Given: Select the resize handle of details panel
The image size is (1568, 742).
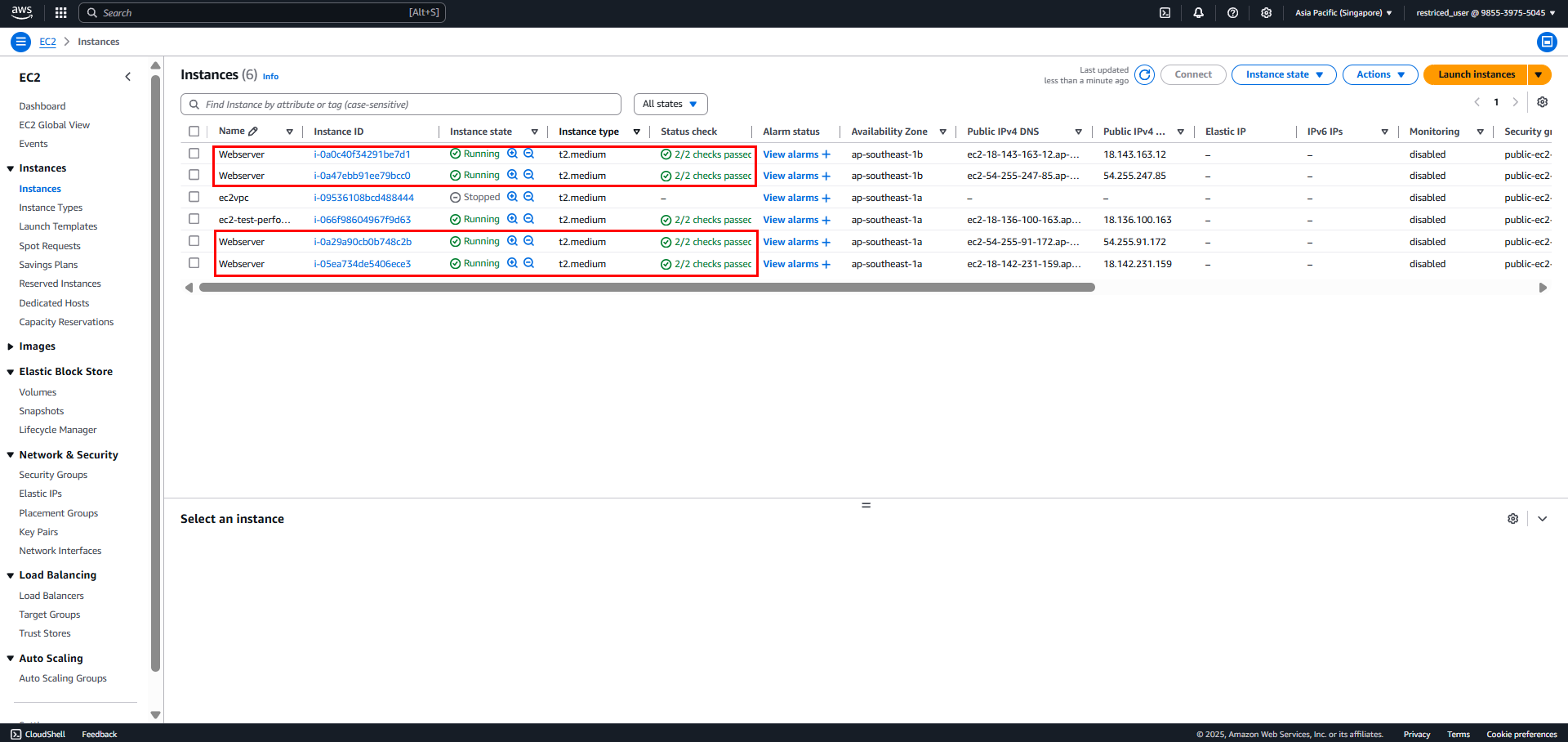Looking at the screenshot, I should pyautogui.click(x=866, y=505).
